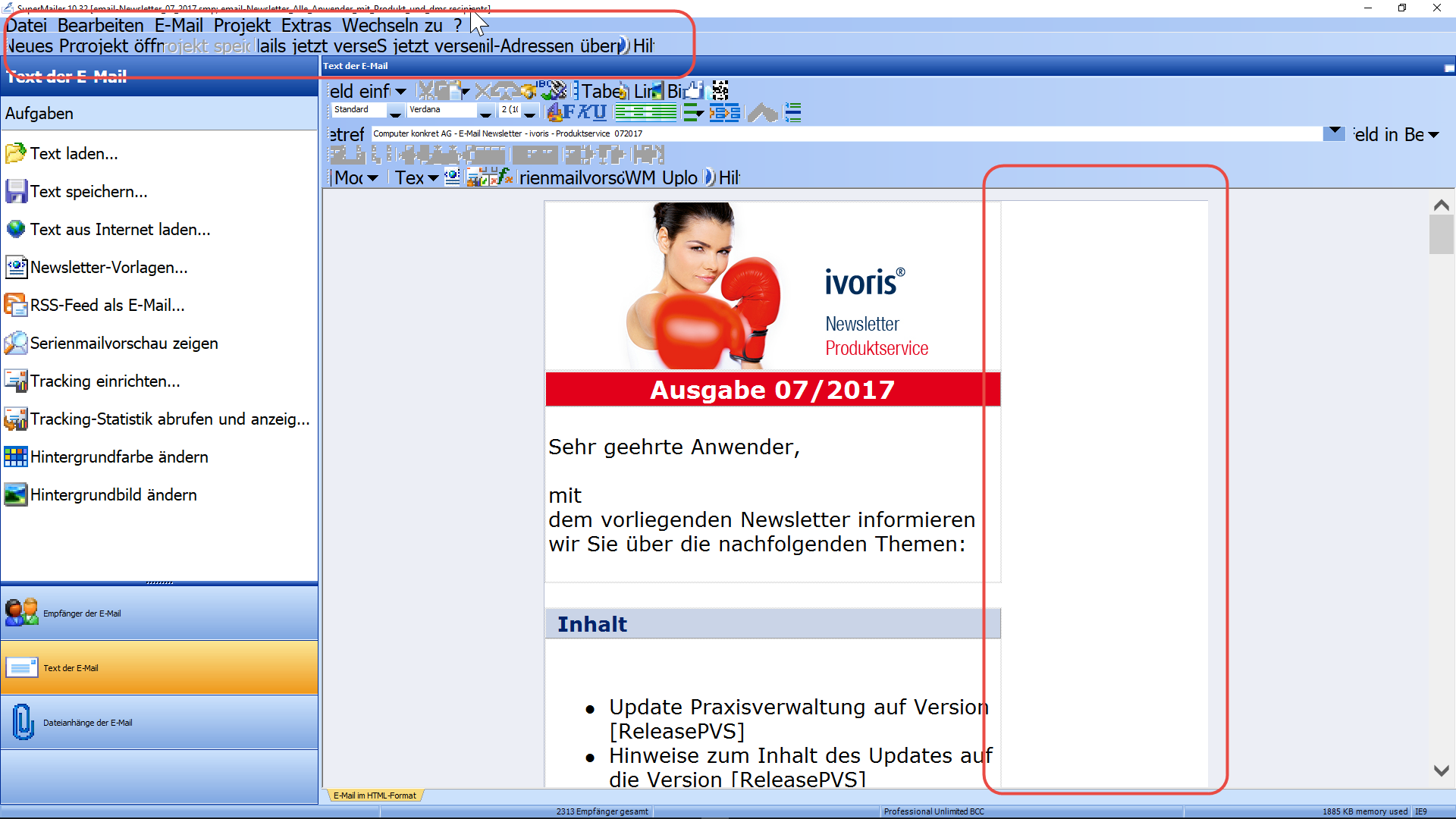The width and height of the screenshot is (1456, 819).
Task: Click into the Betreff subject field
Action: pos(847,133)
